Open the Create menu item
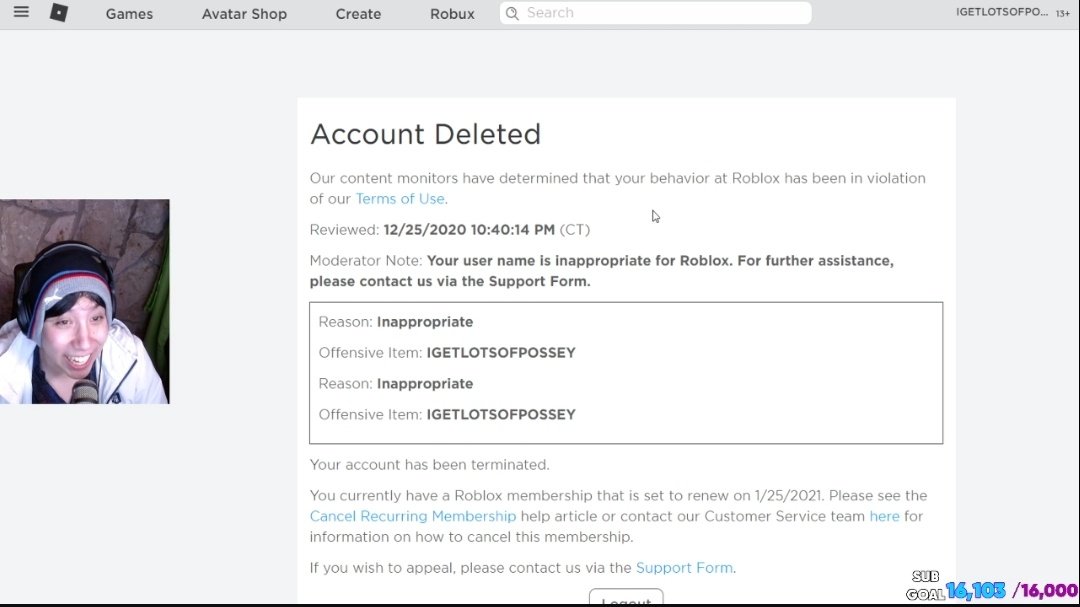The image size is (1080, 607). point(358,14)
